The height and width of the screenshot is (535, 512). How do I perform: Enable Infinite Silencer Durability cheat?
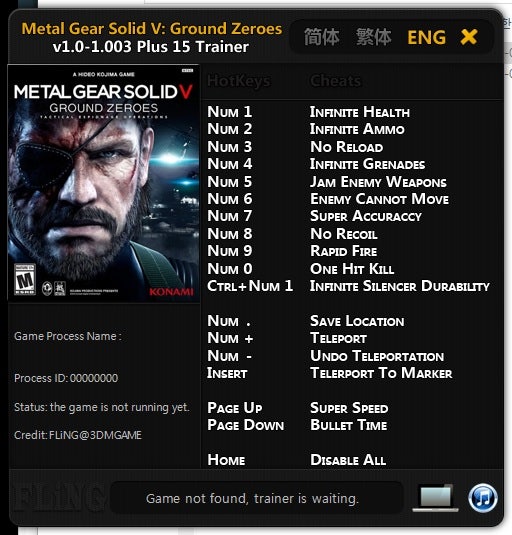pos(400,286)
